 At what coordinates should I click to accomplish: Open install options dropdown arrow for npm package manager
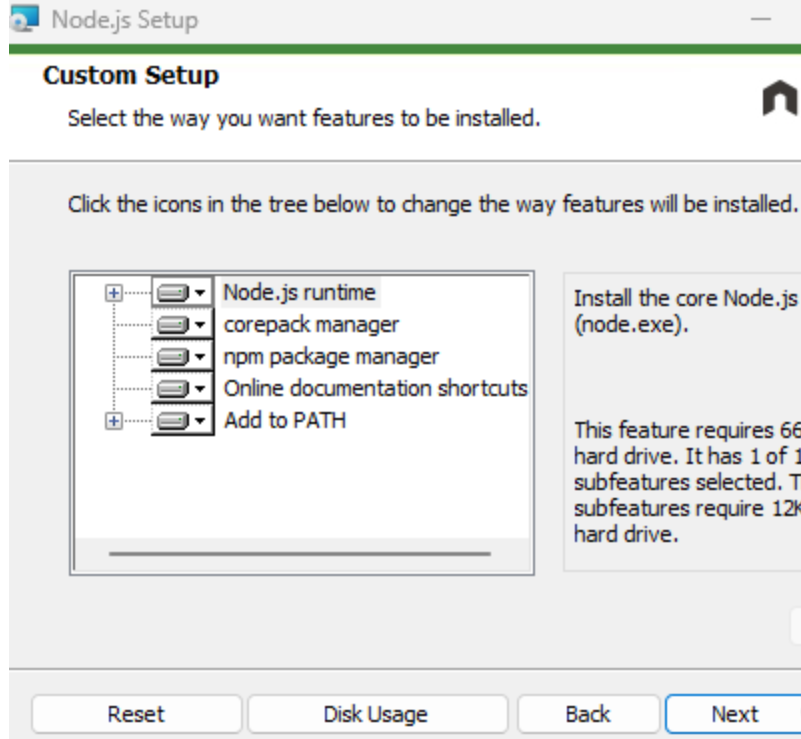(x=201, y=357)
